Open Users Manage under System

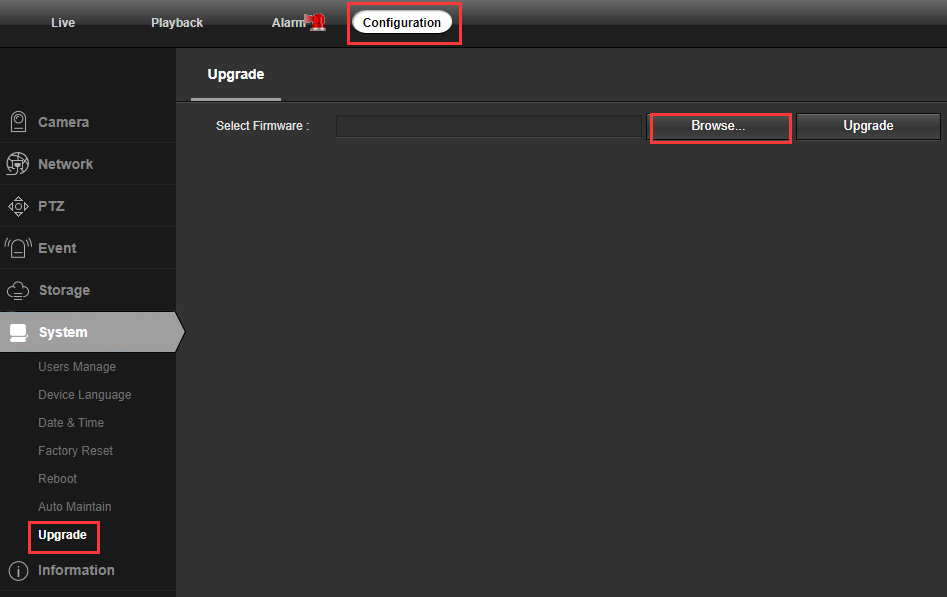click(x=77, y=367)
